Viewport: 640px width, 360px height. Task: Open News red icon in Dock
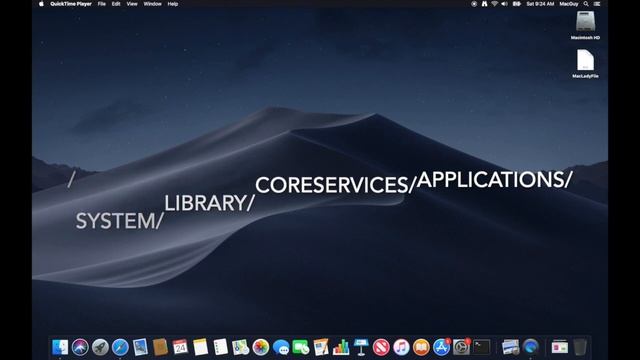(x=381, y=347)
